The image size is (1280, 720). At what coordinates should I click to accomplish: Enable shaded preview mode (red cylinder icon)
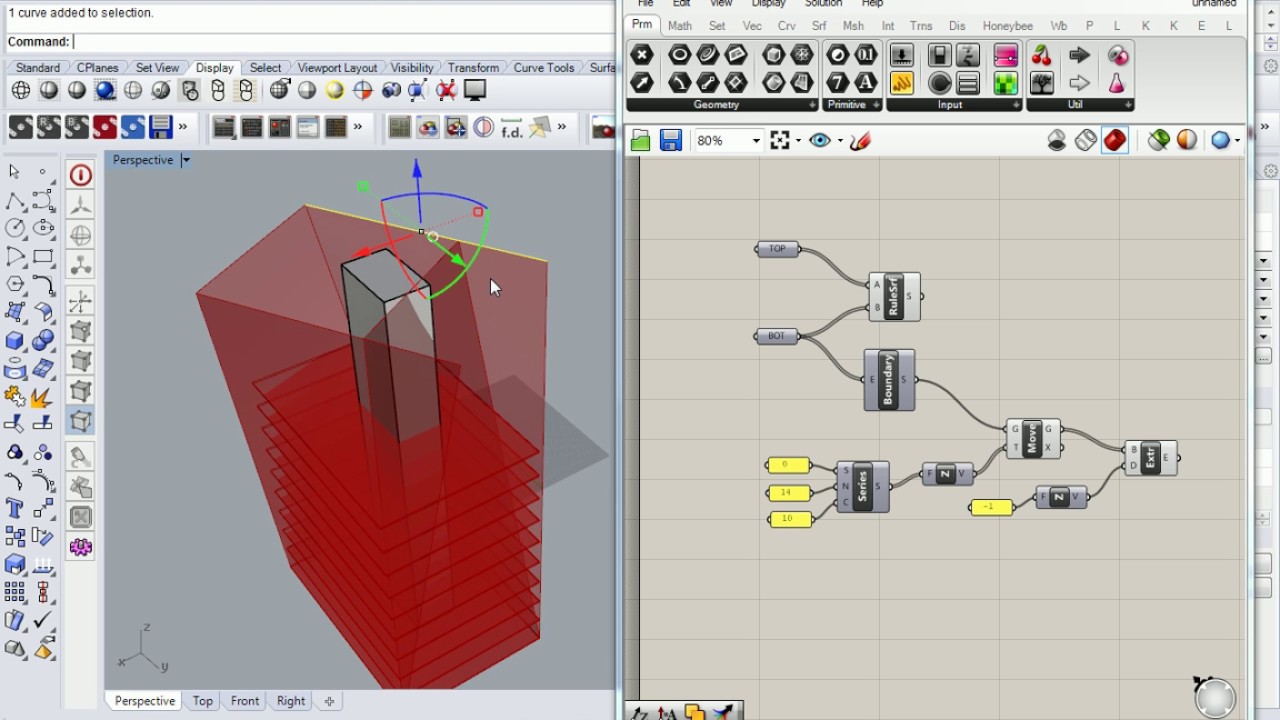click(1115, 141)
